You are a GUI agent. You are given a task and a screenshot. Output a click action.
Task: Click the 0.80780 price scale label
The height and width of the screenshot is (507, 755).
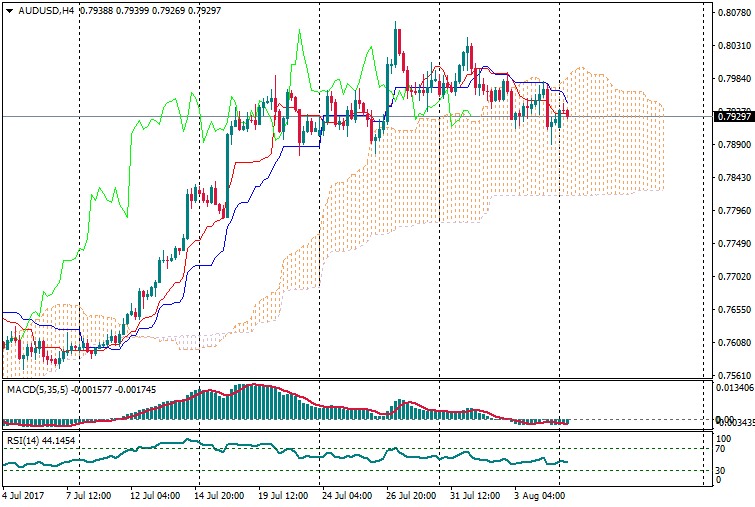[x=733, y=14]
